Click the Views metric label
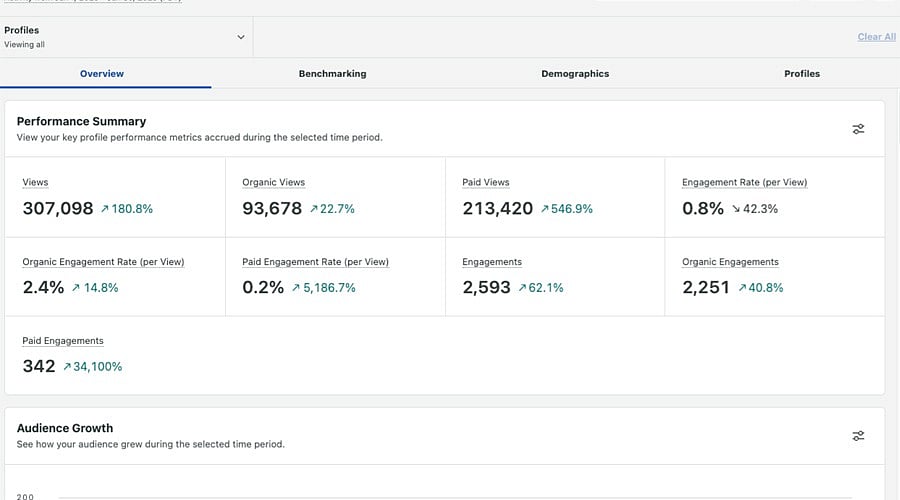 click(x=35, y=182)
